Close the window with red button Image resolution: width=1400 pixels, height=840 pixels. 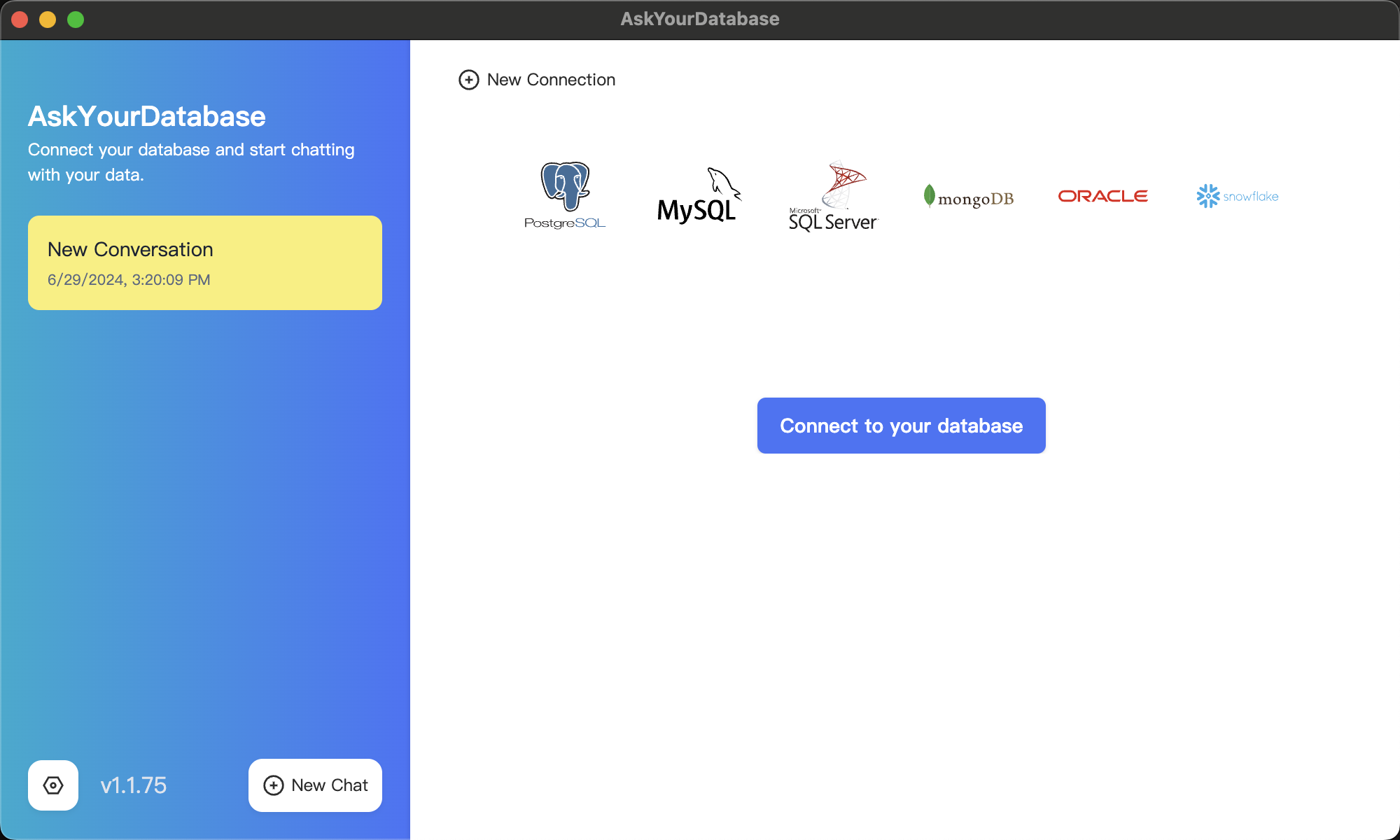coord(20,20)
